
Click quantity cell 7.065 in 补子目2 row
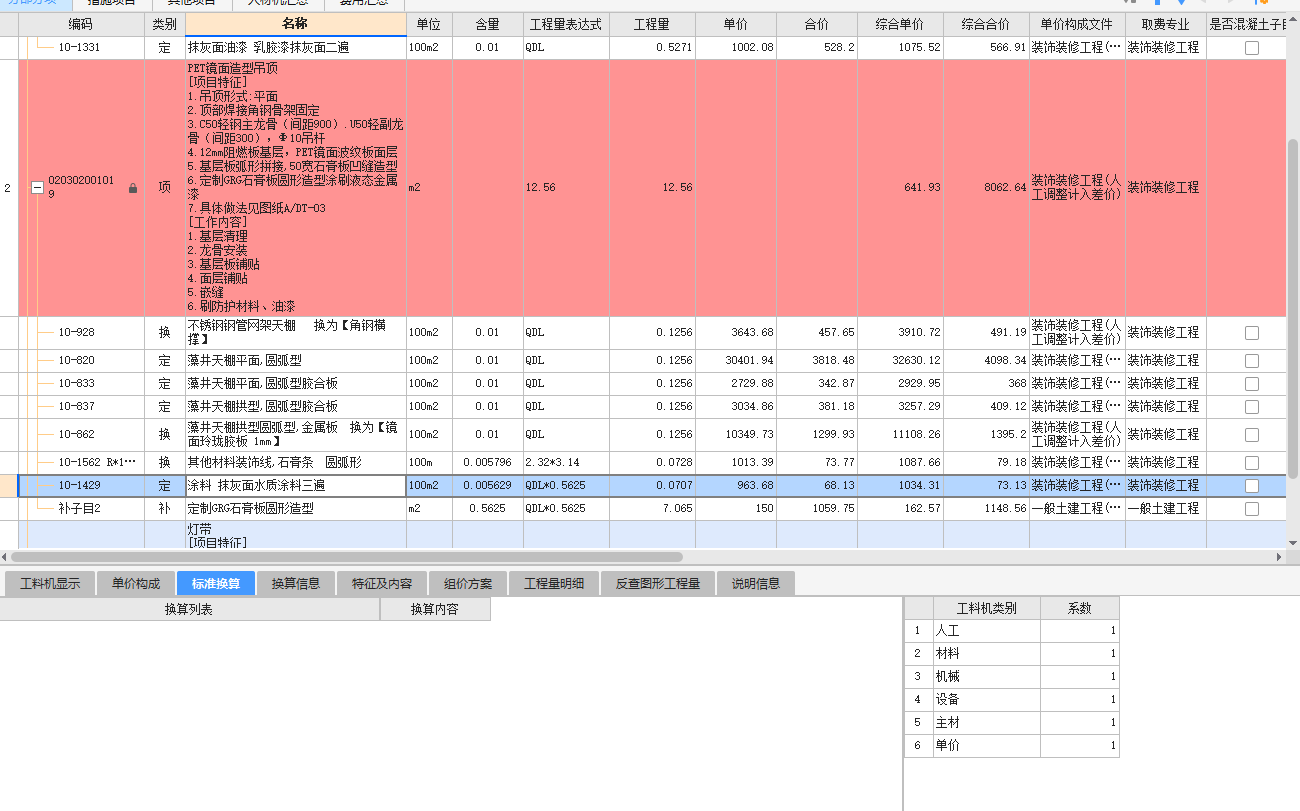pos(651,509)
